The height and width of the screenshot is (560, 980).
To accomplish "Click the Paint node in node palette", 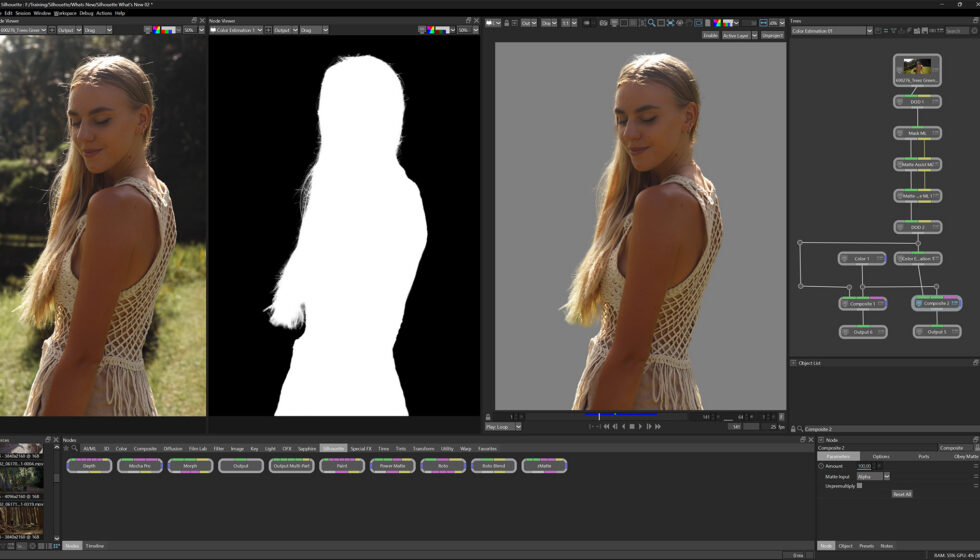I will pos(342,466).
